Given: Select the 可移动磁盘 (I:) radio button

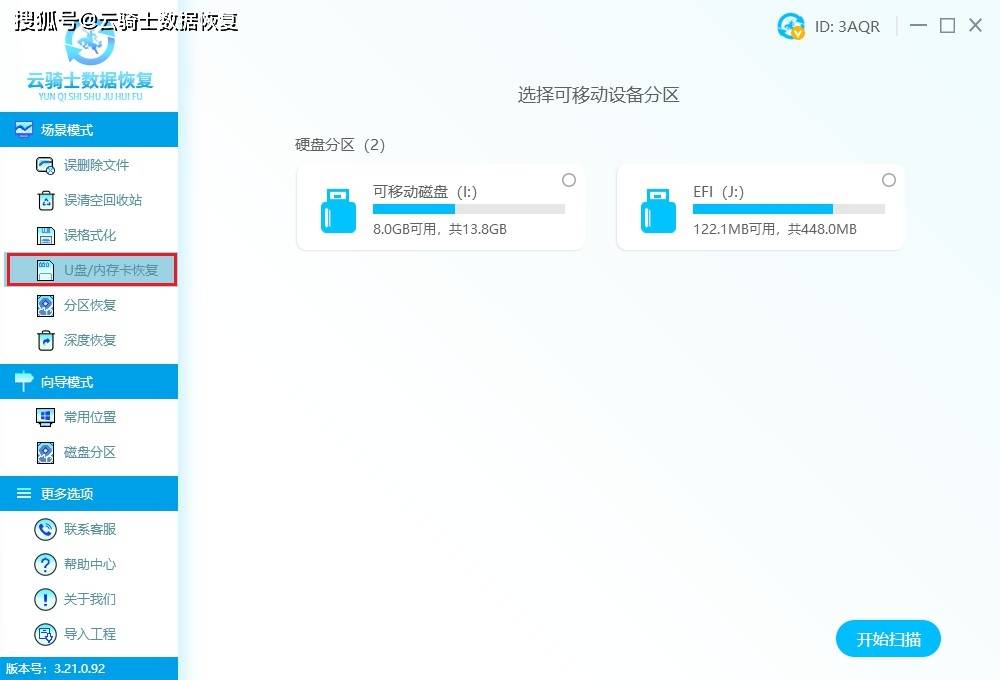Looking at the screenshot, I should pos(569,181).
